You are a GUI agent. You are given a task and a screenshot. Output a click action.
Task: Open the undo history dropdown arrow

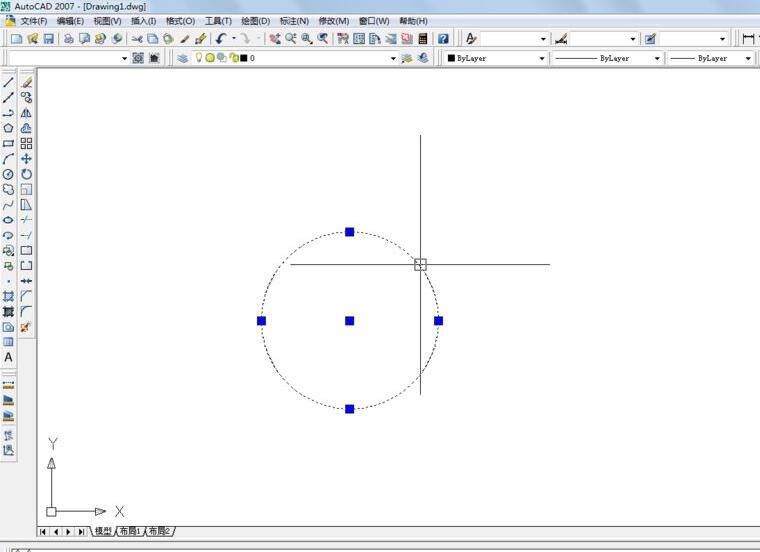(x=234, y=38)
